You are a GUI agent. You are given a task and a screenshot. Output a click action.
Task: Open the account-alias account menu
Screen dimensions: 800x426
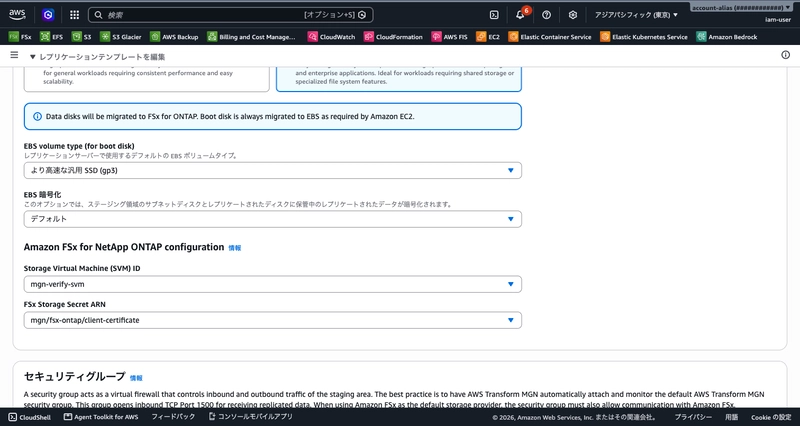[x=742, y=8]
